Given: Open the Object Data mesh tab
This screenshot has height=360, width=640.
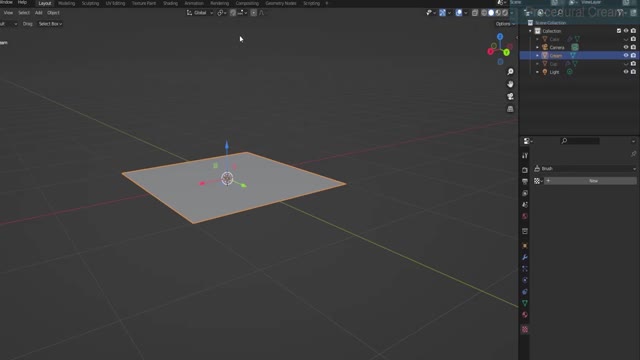Looking at the screenshot, I should [525, 303].
